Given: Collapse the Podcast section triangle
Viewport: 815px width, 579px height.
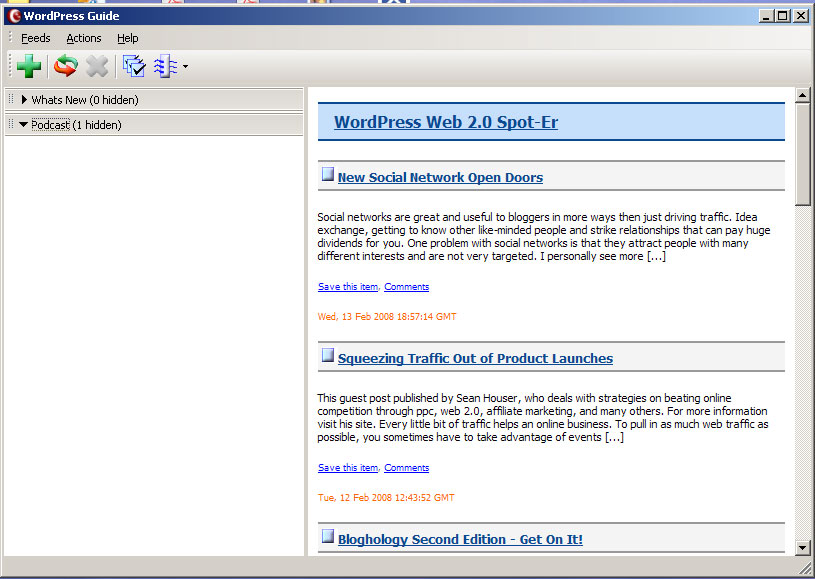Looking at the screenshot, I should click(23, 125).
